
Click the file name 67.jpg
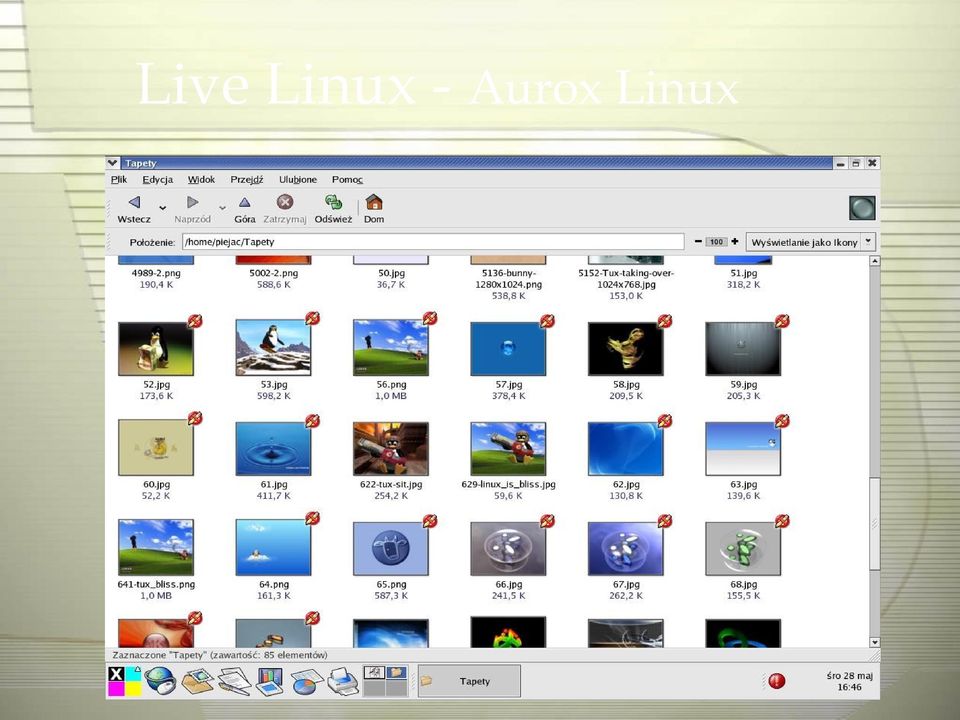click(626, 584)
